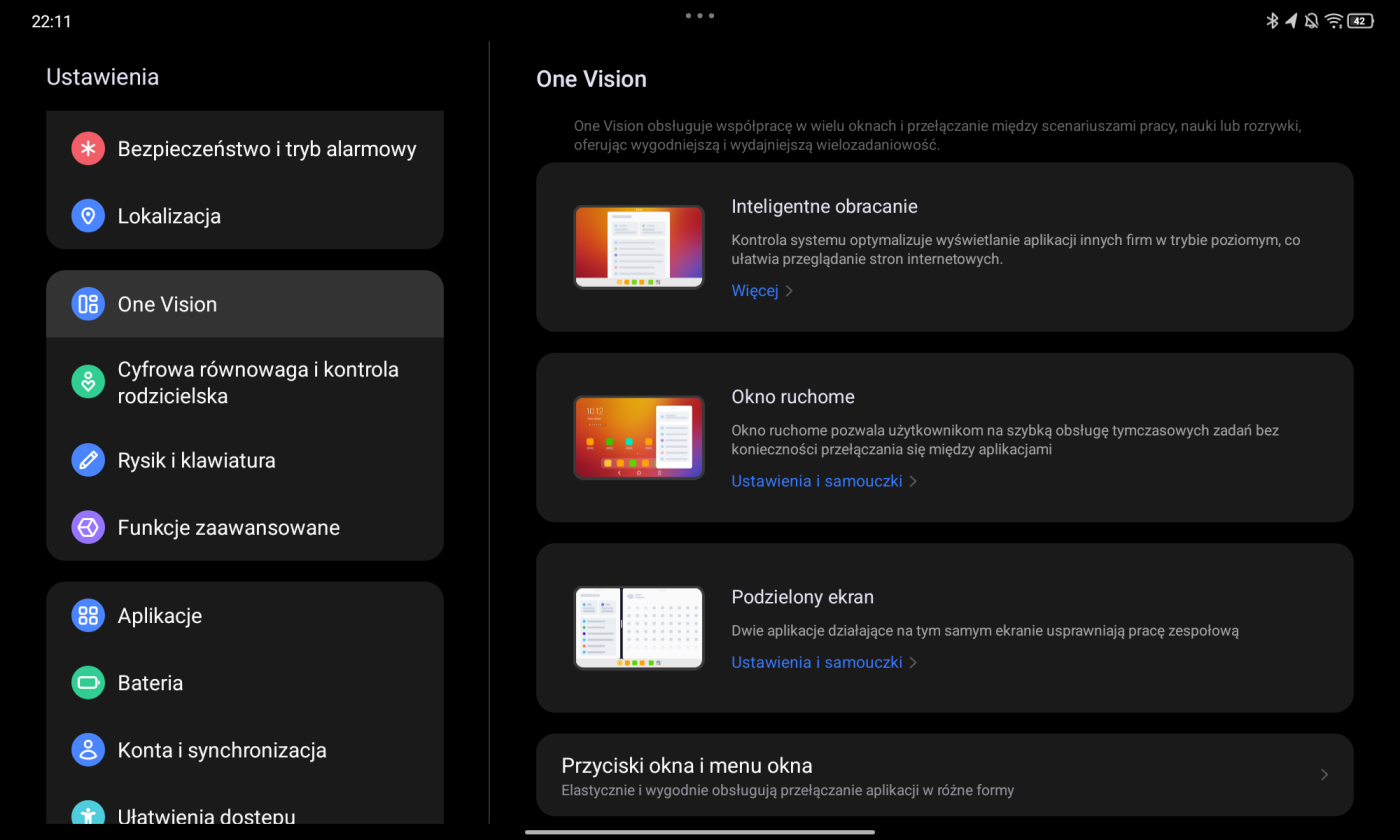Image resolution: width=1400 pixels, height=840 pixels.
Task: Open Więcej link under Inteligentne obracanie
Action: [x=754, y=291]
